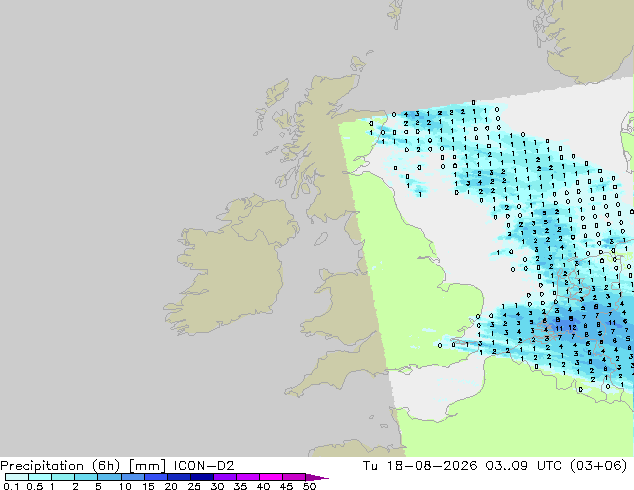This screenshot has width=634, height=490.
Task: Click the legend value '25'
Action: click(x=194, y=486)
